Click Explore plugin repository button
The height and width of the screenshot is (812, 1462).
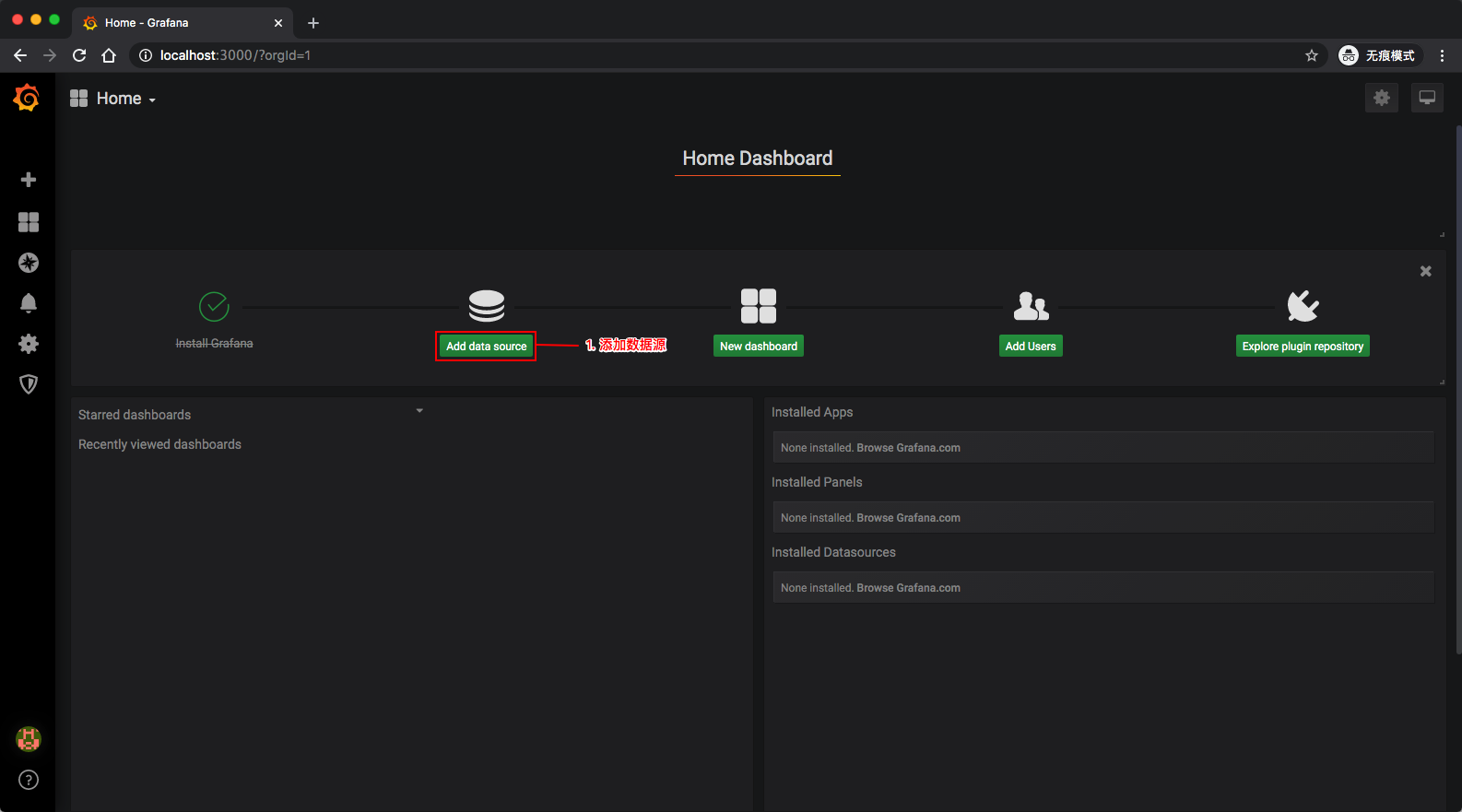tap(1303, 347)
